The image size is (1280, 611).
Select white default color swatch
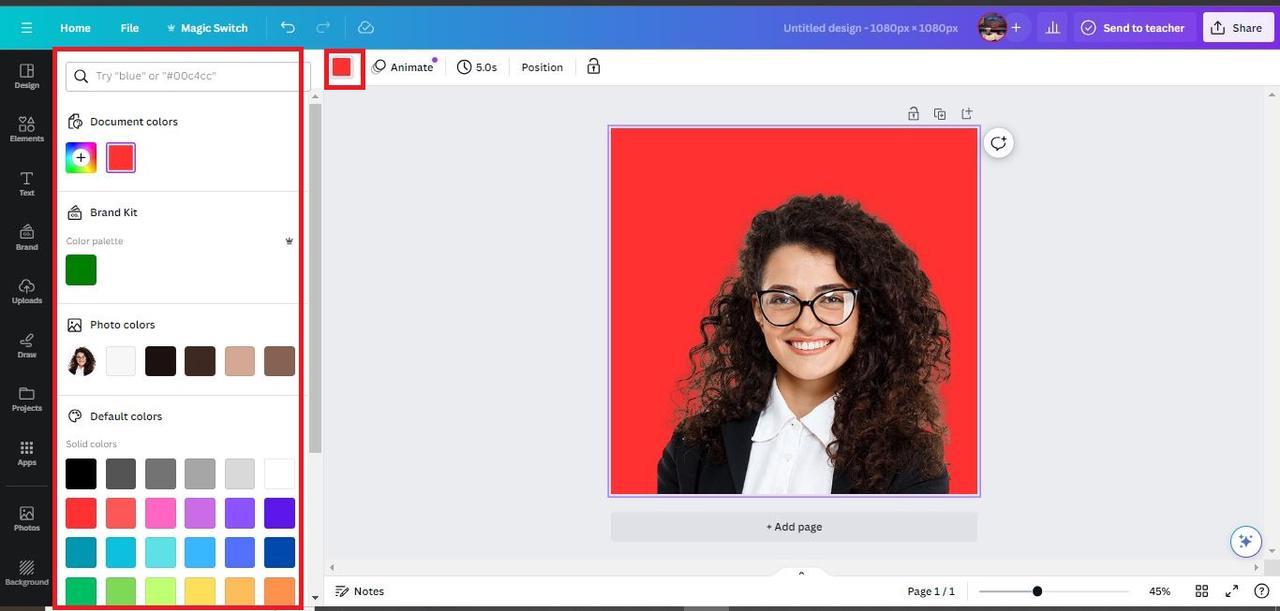pos(280,474)
